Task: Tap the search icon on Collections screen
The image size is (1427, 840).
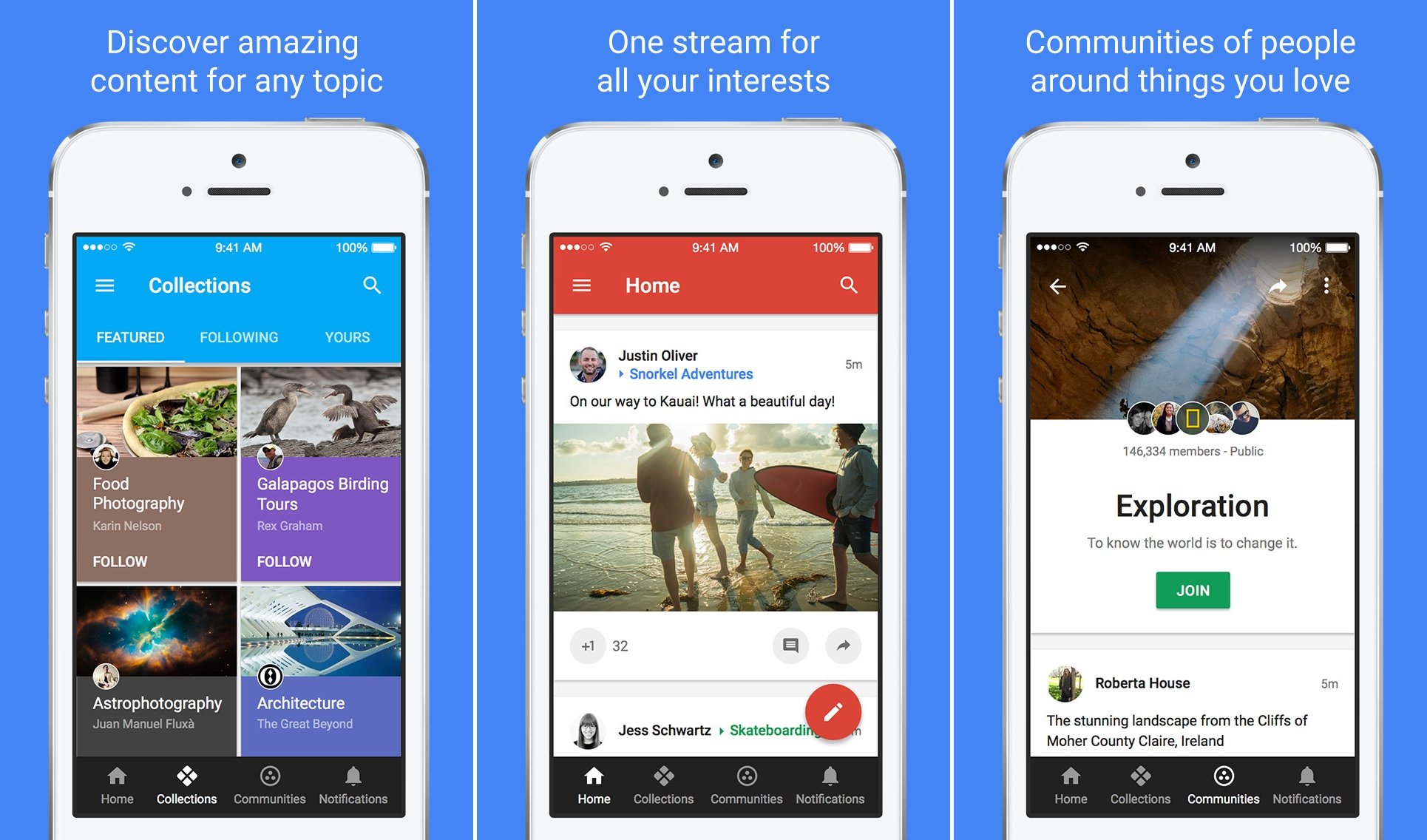Action: click(x=372, y=285)
